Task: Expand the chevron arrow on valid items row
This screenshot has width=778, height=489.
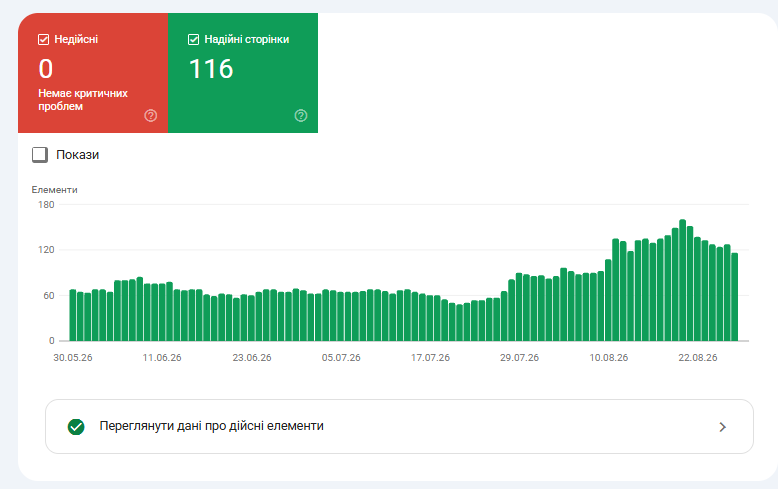Action: tap(722, 427)
